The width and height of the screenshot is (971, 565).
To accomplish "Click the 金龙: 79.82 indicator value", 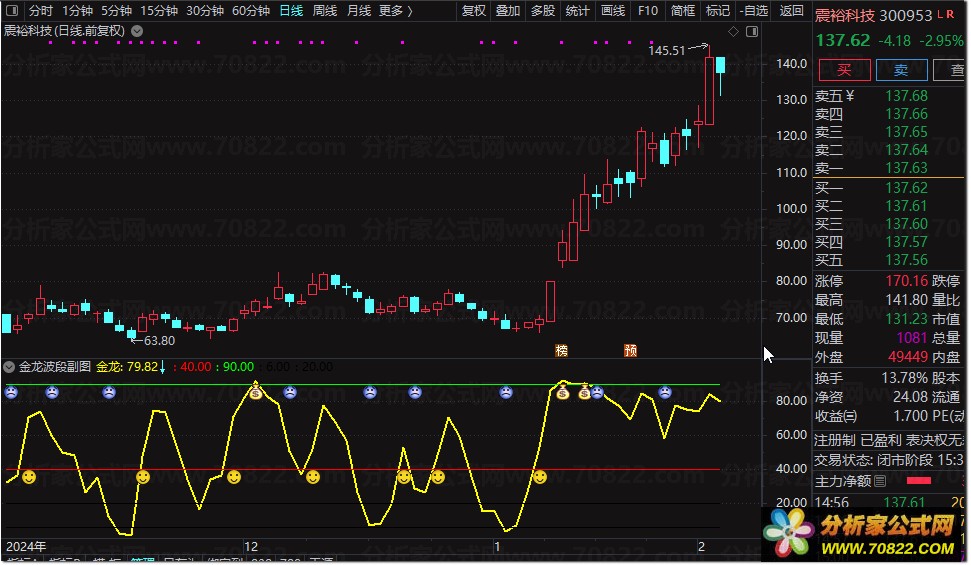I will 127,367.
